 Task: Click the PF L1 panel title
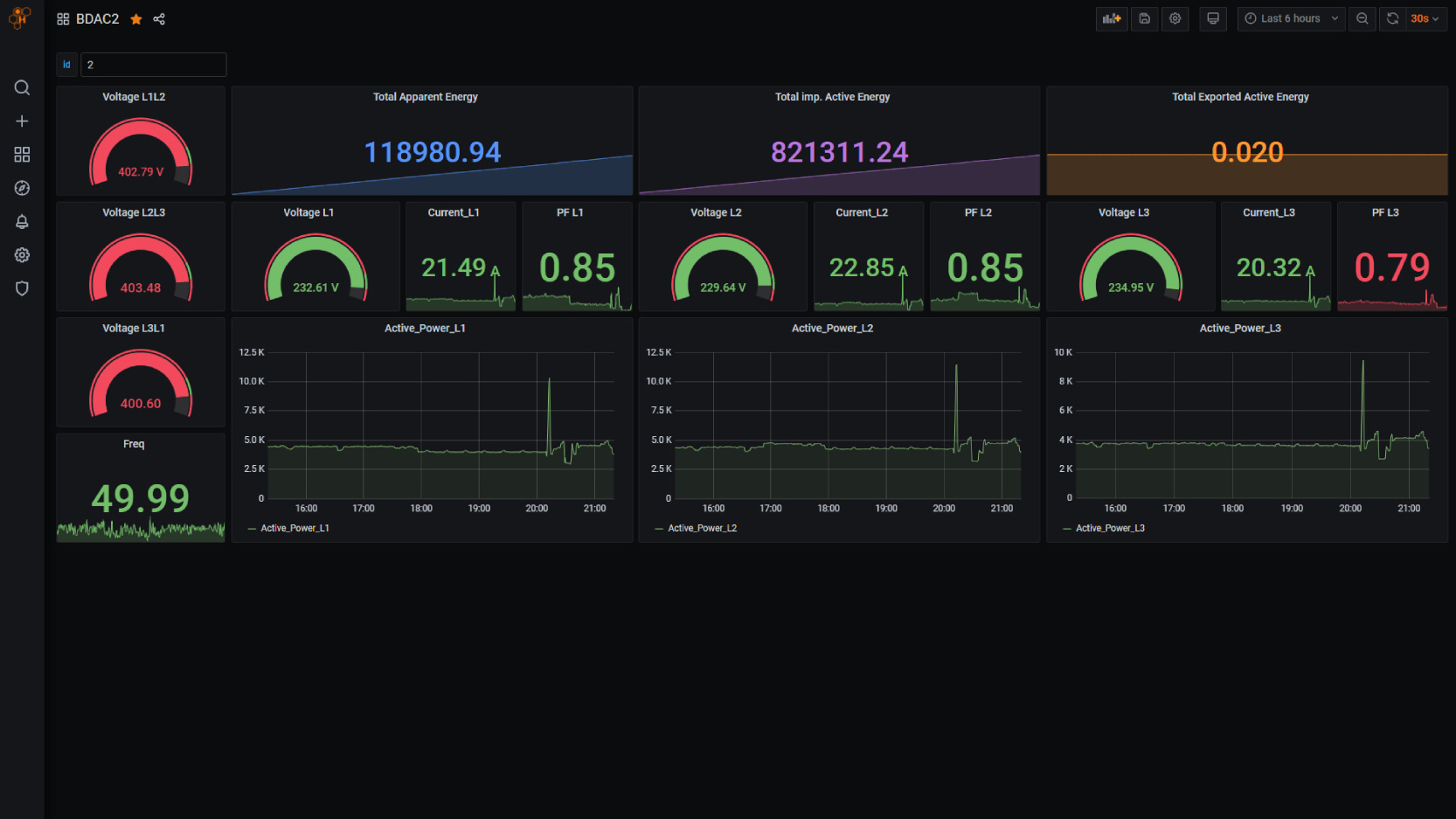pos(570,212)
